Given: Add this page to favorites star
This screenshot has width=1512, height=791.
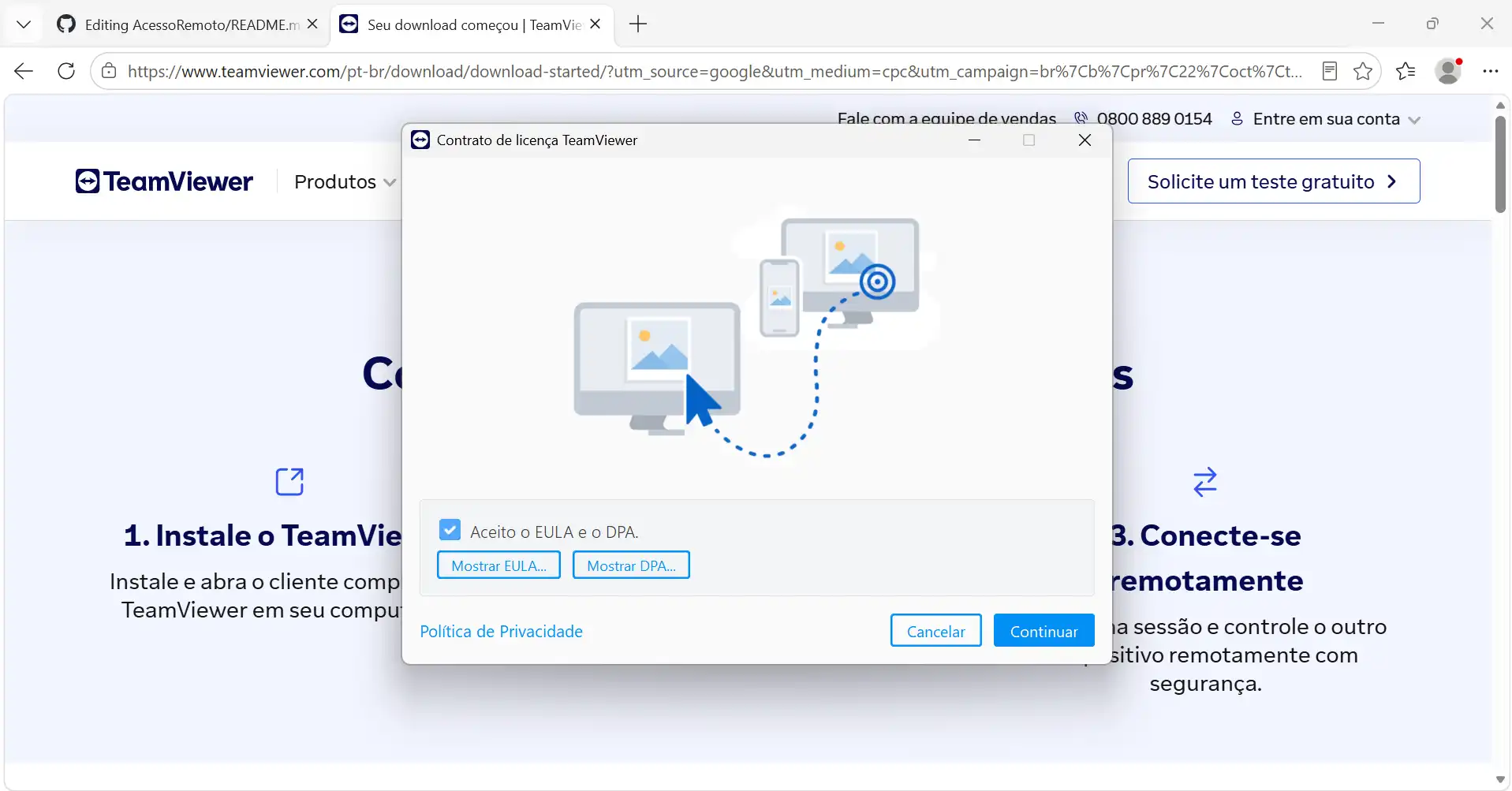Looking at the screenshot, I should (1363, 72).
